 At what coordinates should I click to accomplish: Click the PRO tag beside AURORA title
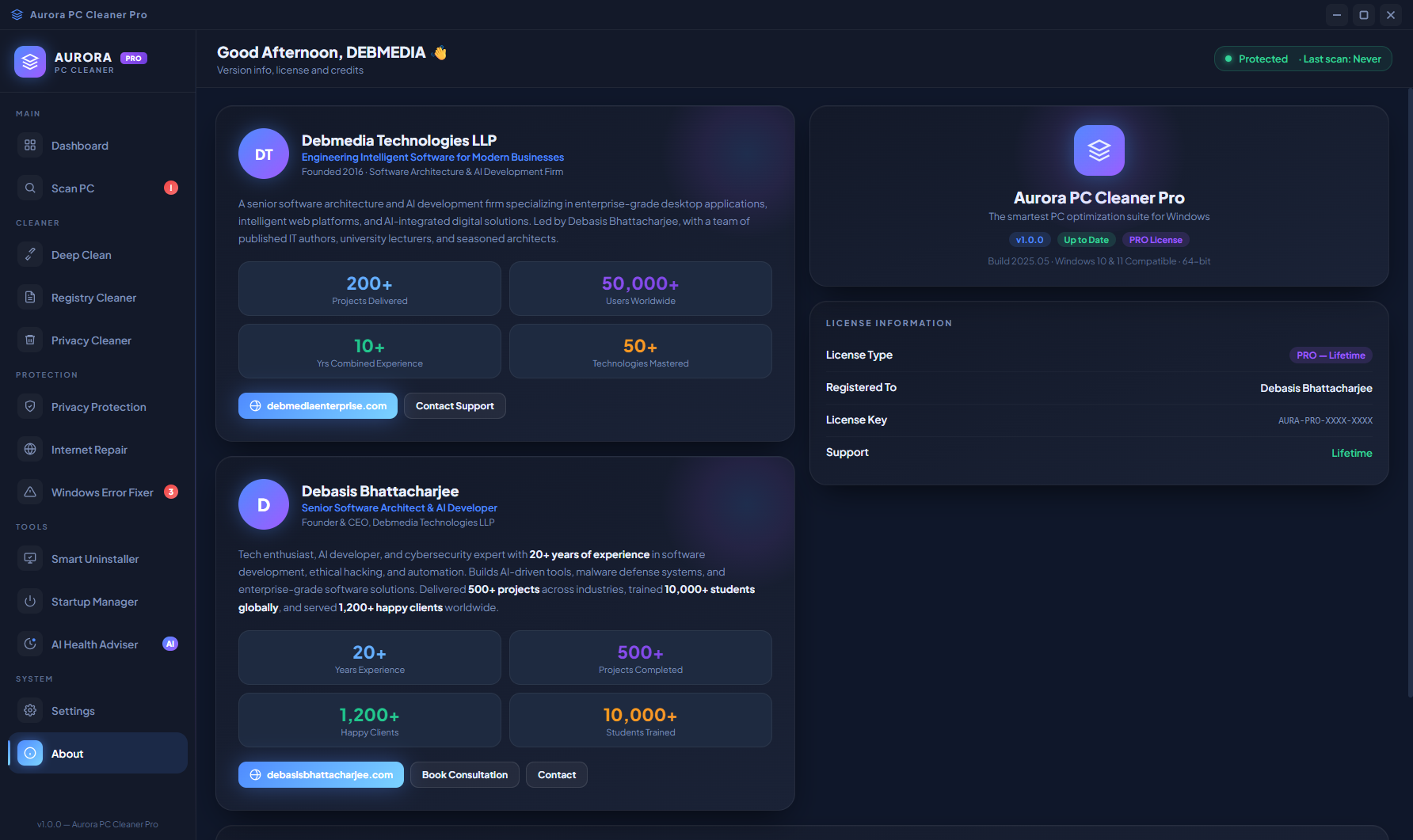(x=134, y=58)
